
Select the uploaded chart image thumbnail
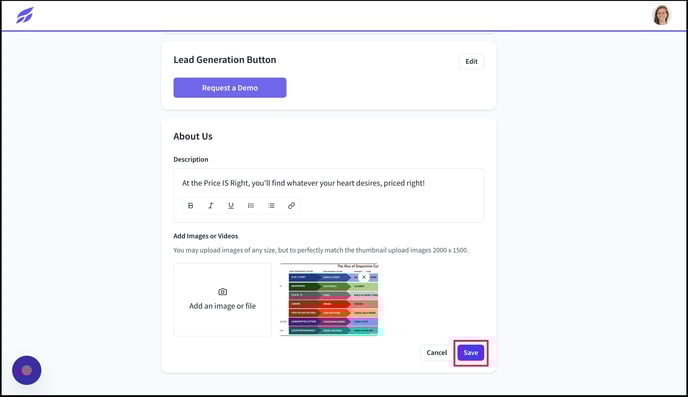(329, 300)
